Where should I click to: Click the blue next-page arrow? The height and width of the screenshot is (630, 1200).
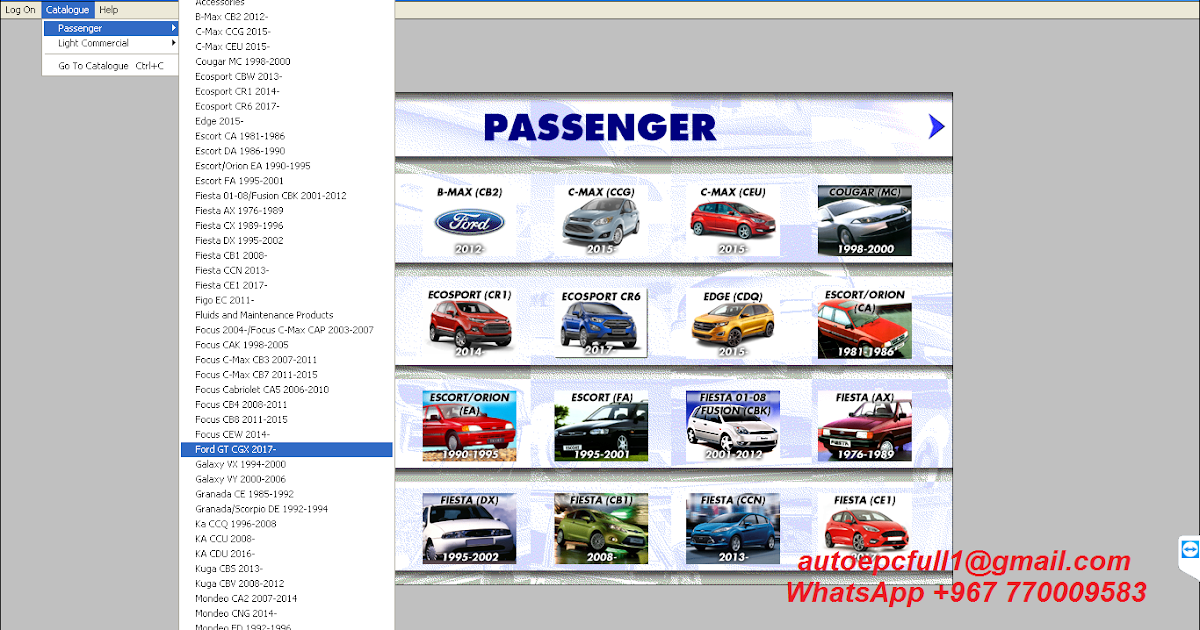[x=936, y=126]
